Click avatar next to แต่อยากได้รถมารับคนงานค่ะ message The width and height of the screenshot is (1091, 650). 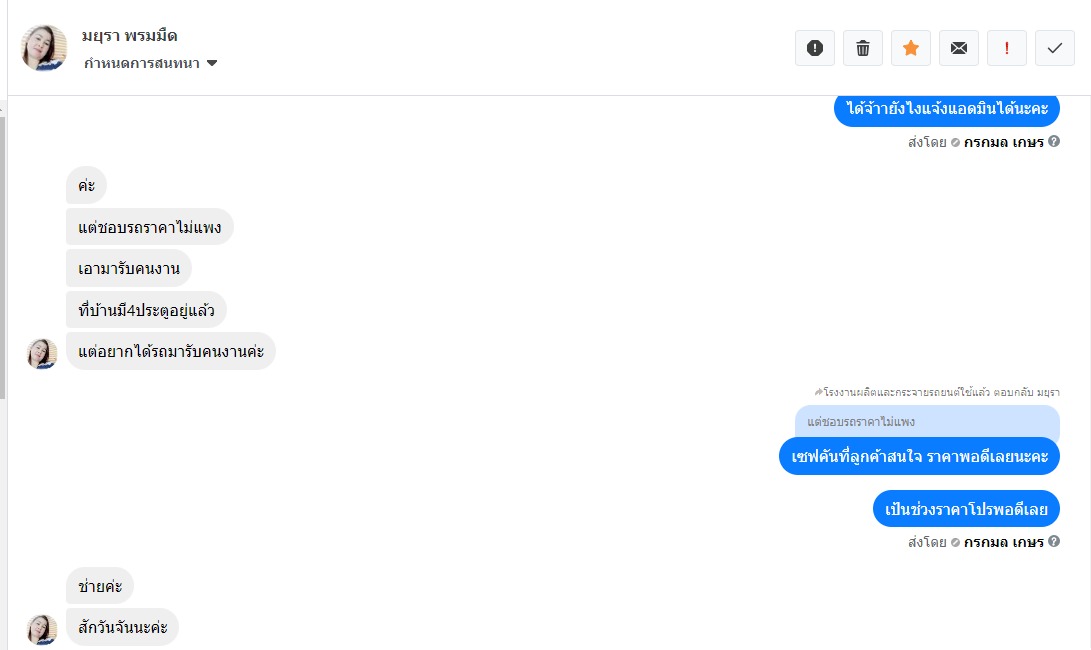pyautogui.click(x=42, y=354)
